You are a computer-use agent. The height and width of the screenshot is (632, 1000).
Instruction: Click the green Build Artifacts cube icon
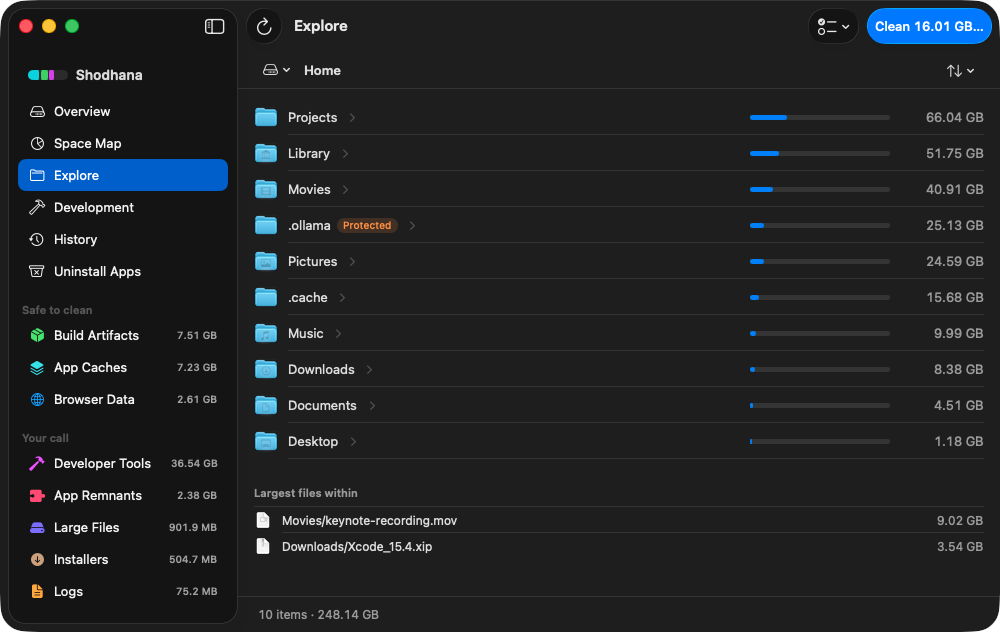(x=37, y=335)
